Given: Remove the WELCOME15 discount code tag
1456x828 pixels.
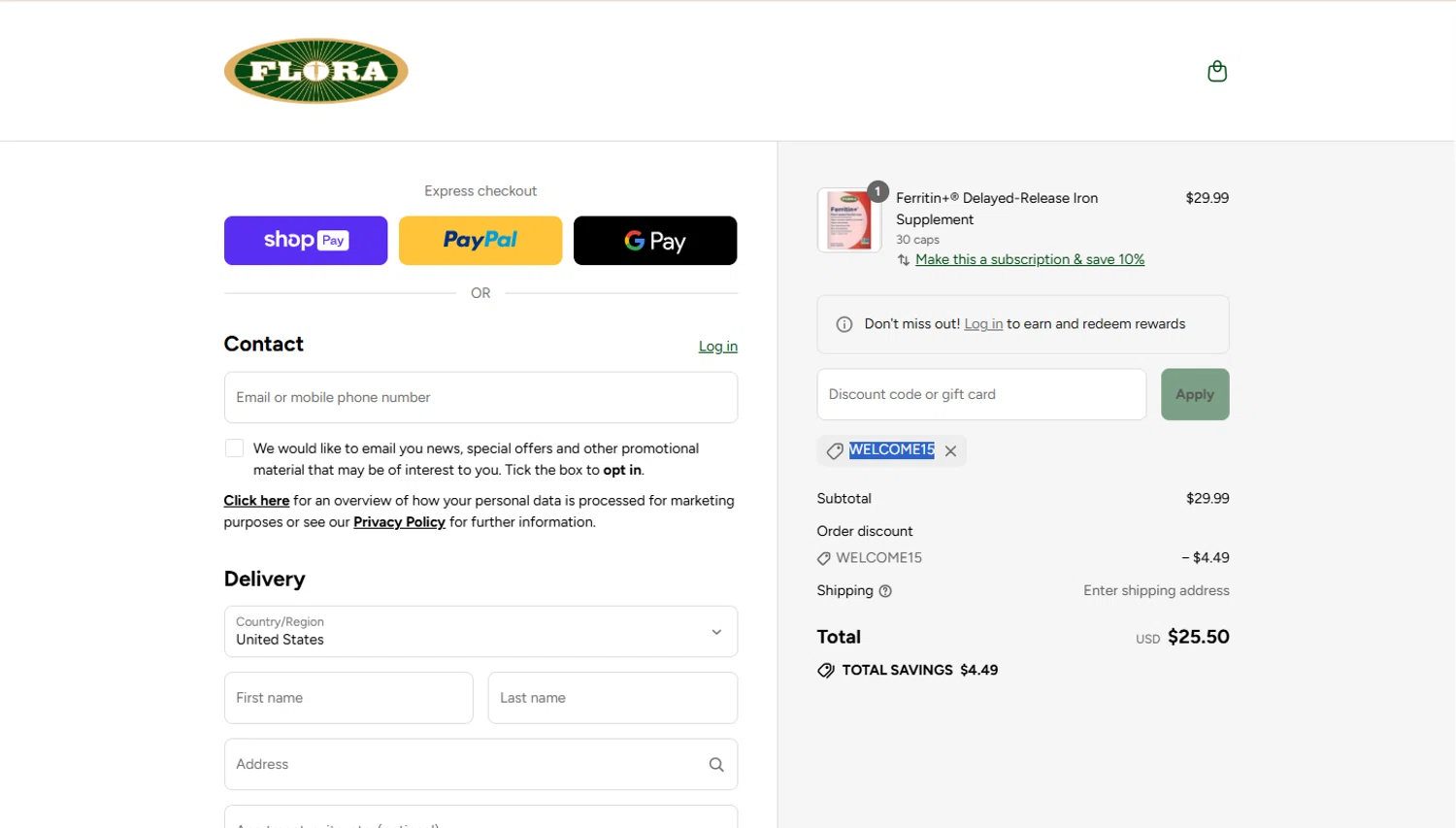Looking at the screenshot, I should [x=950, y=450].
